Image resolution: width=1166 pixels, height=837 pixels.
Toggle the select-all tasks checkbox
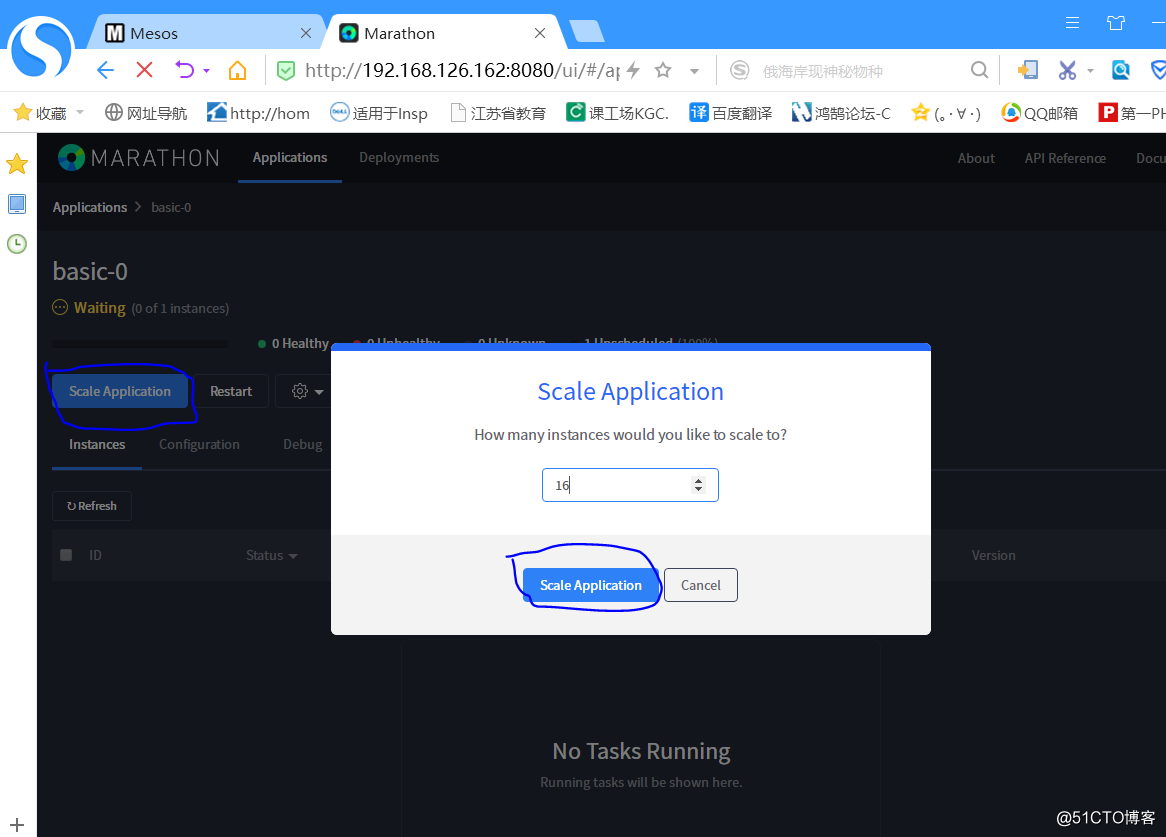(x=66, y=555)
